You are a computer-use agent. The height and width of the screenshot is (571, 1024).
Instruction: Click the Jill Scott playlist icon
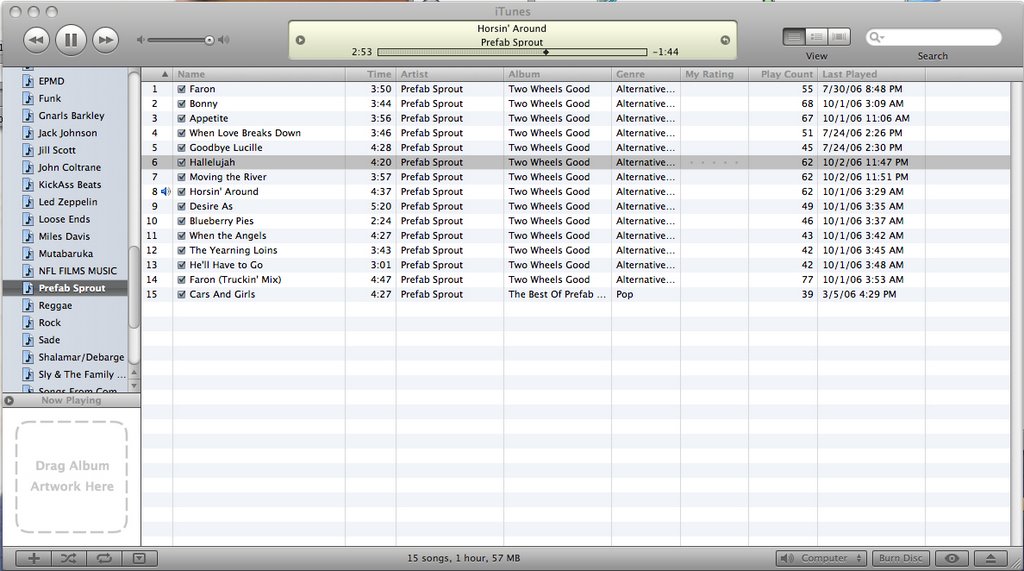pos(28,150)
